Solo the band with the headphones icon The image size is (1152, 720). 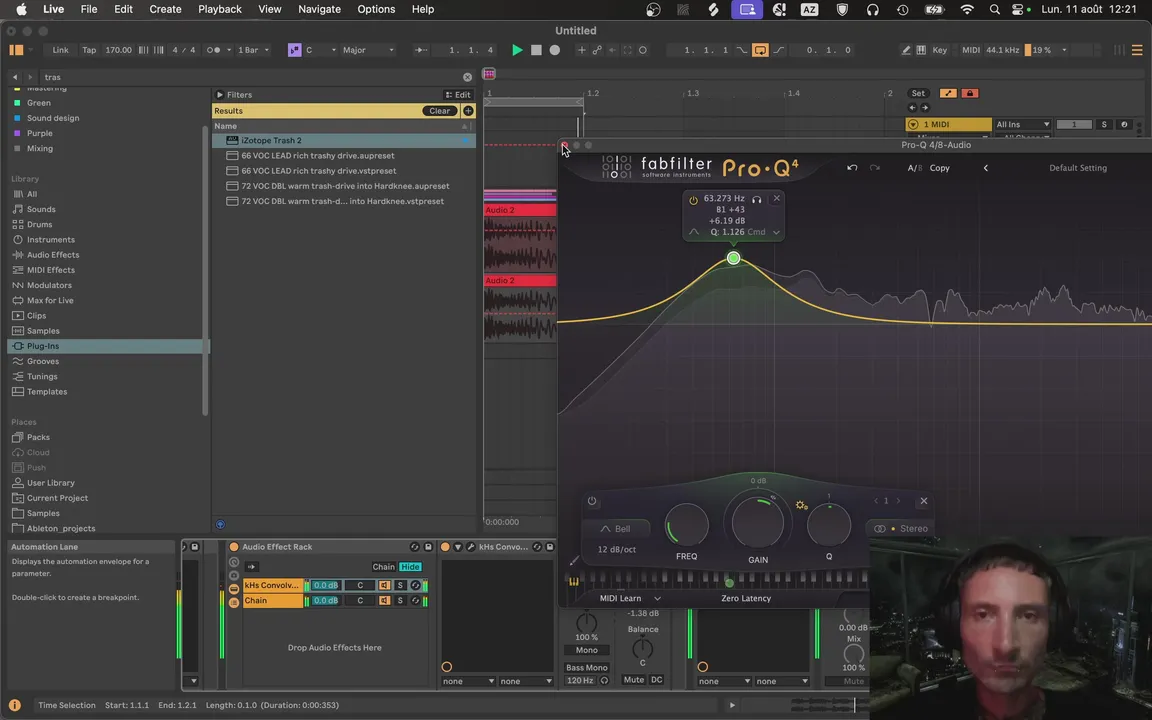pos(756,199)
